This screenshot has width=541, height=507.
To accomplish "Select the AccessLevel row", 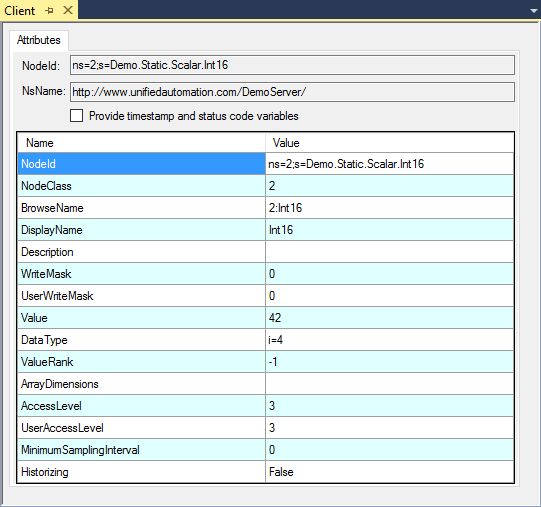I will (x=265, y=406).
